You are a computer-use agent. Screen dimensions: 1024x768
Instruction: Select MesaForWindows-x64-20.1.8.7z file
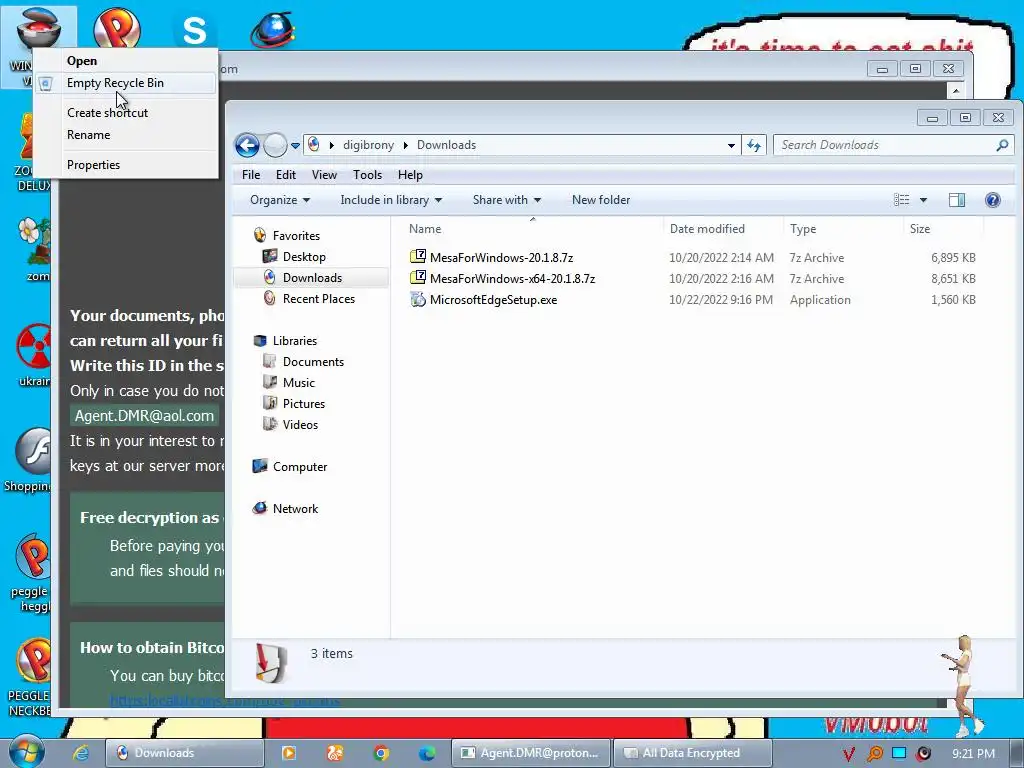(x=512, y=279)
